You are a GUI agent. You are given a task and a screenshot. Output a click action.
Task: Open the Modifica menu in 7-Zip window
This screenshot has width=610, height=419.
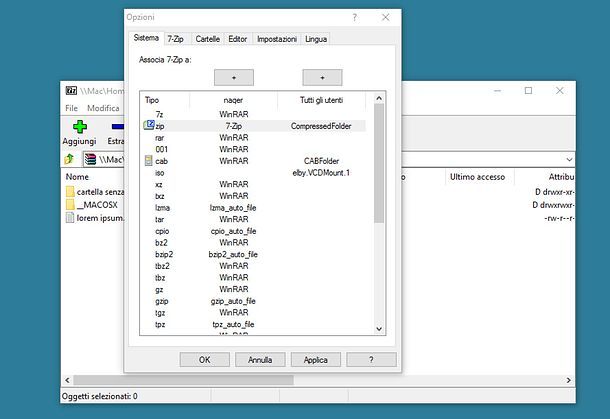(x=103, y=108)
